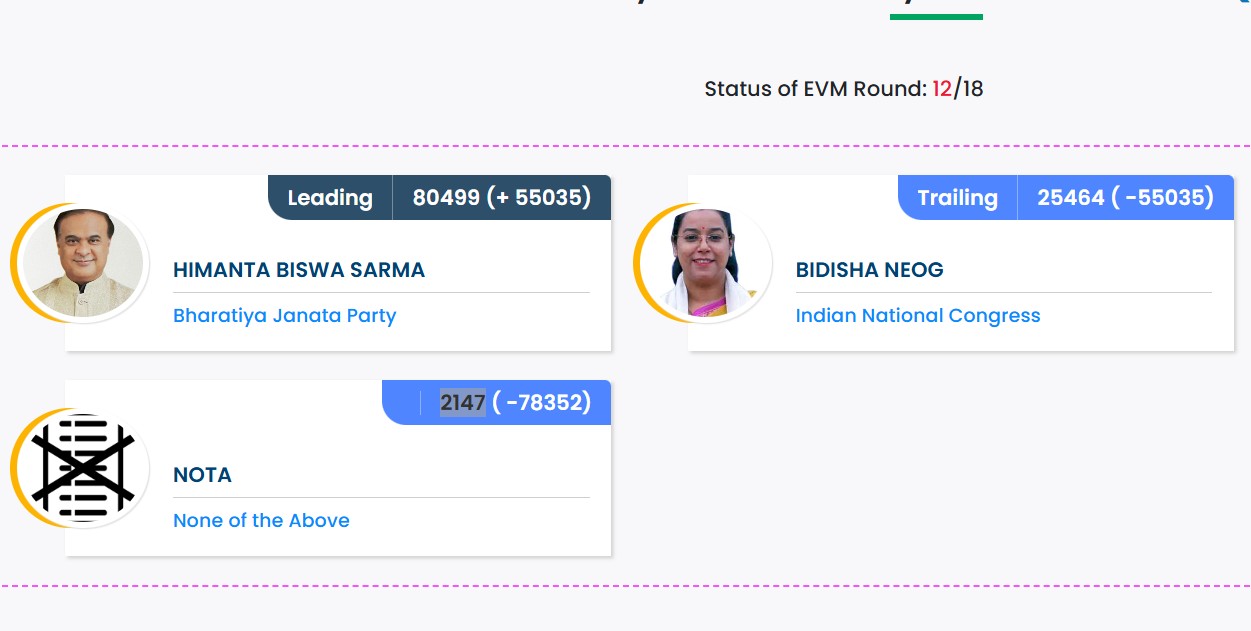1251x631 pixels.
Task: Click Himanta Biswa Sarma's candidate photo
Action: point(83,264)
